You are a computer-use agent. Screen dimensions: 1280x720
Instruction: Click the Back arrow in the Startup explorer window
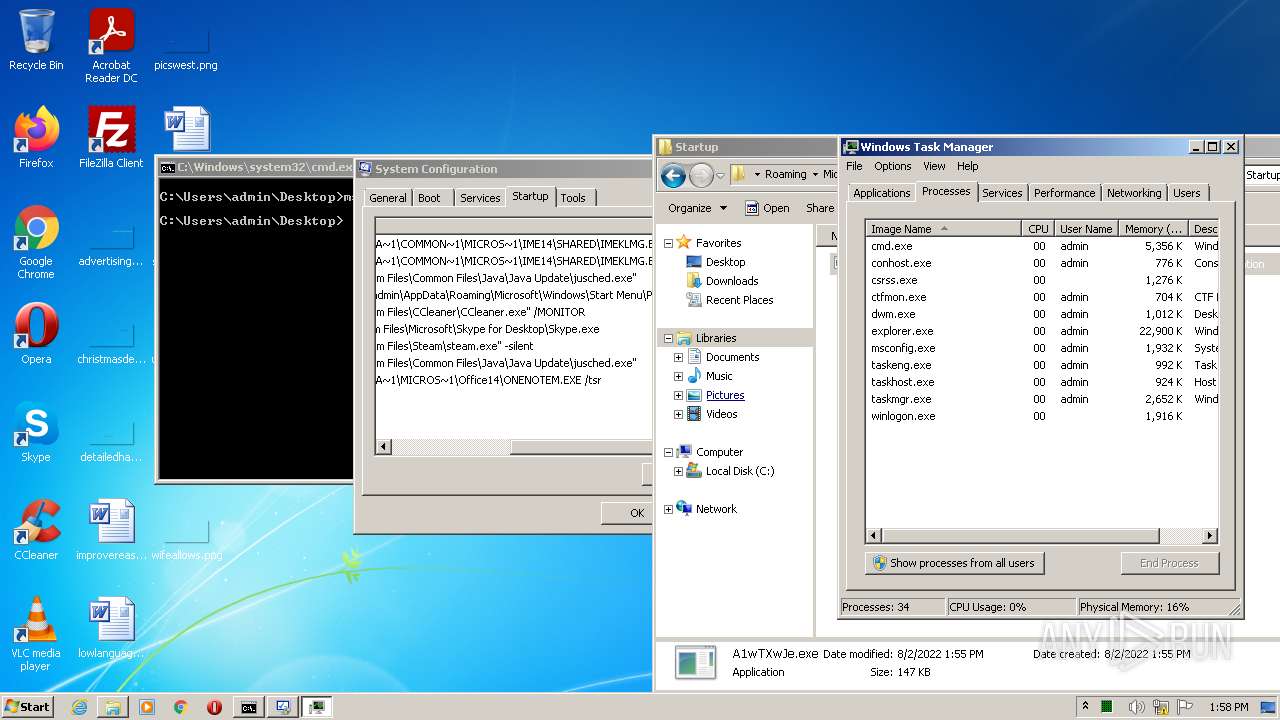coord(673,176)
